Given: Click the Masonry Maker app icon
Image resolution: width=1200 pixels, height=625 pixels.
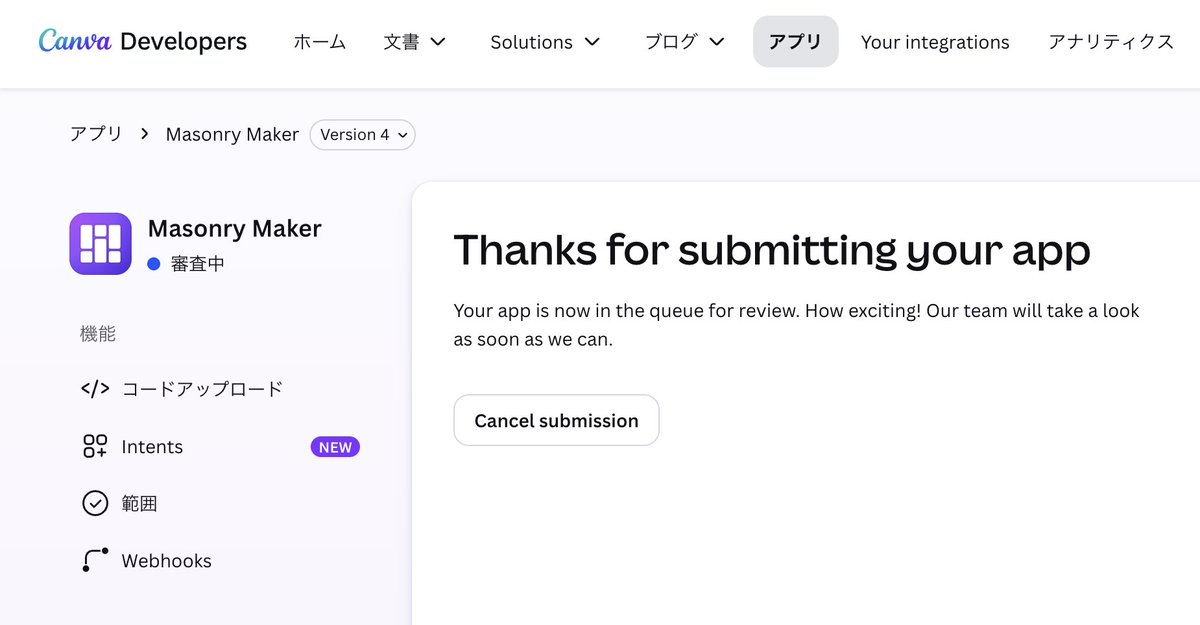Looking at the screenshot, I should click(x=100, y=243).
